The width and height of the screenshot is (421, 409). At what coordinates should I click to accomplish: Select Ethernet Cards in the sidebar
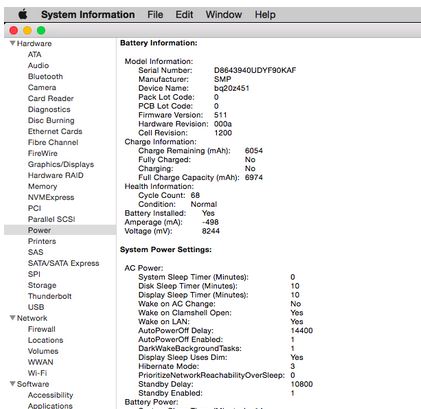55,131
